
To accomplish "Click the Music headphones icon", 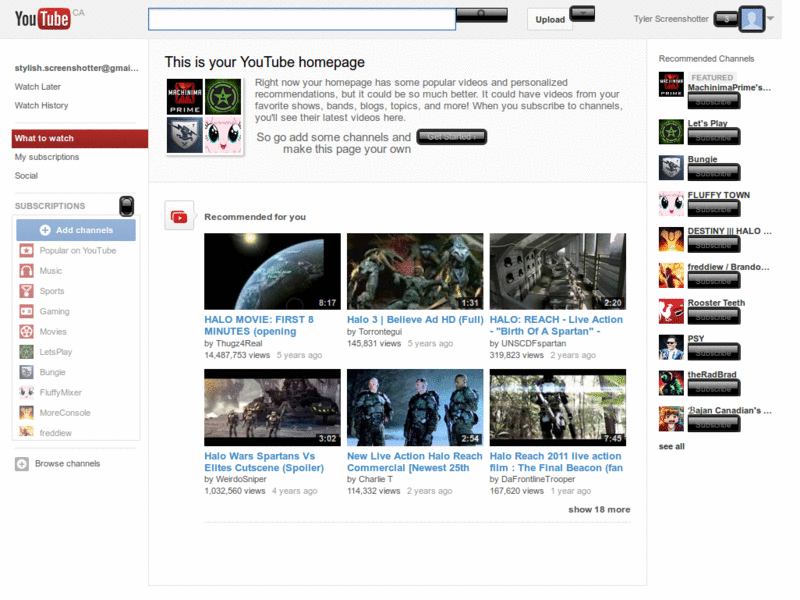I will tap(26, 271).
